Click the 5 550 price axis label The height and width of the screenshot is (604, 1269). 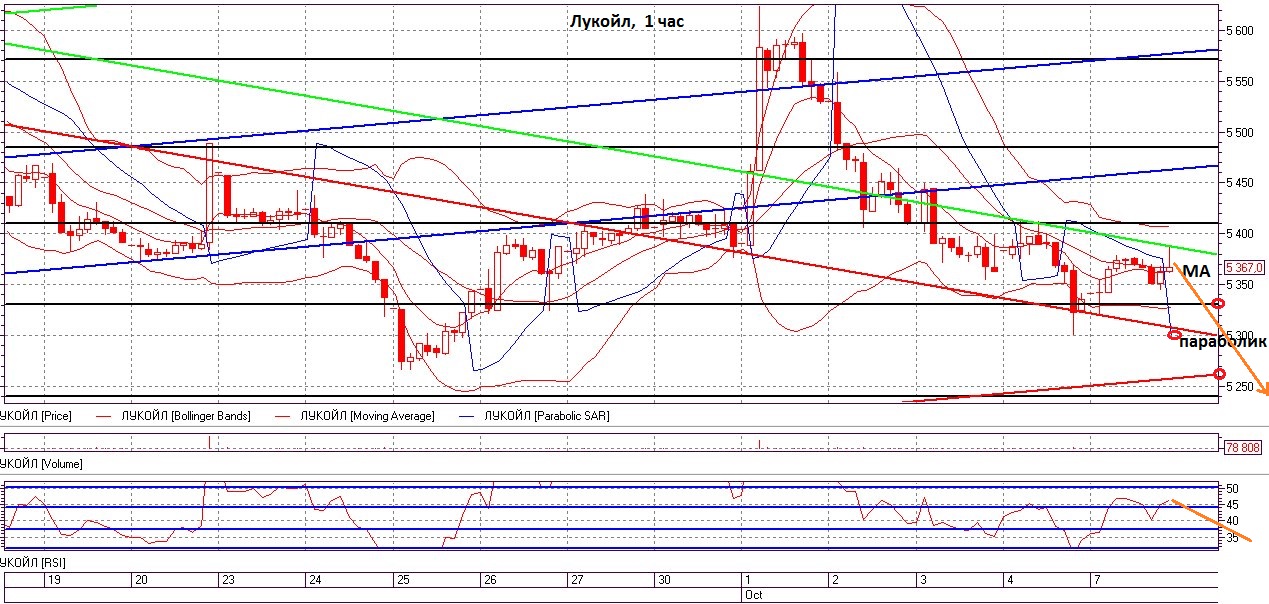point(1241,82)
